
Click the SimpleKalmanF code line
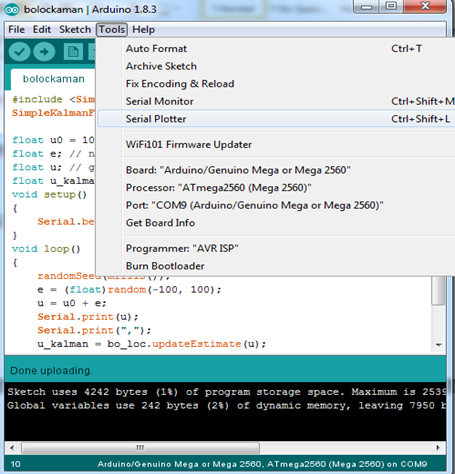53,113
